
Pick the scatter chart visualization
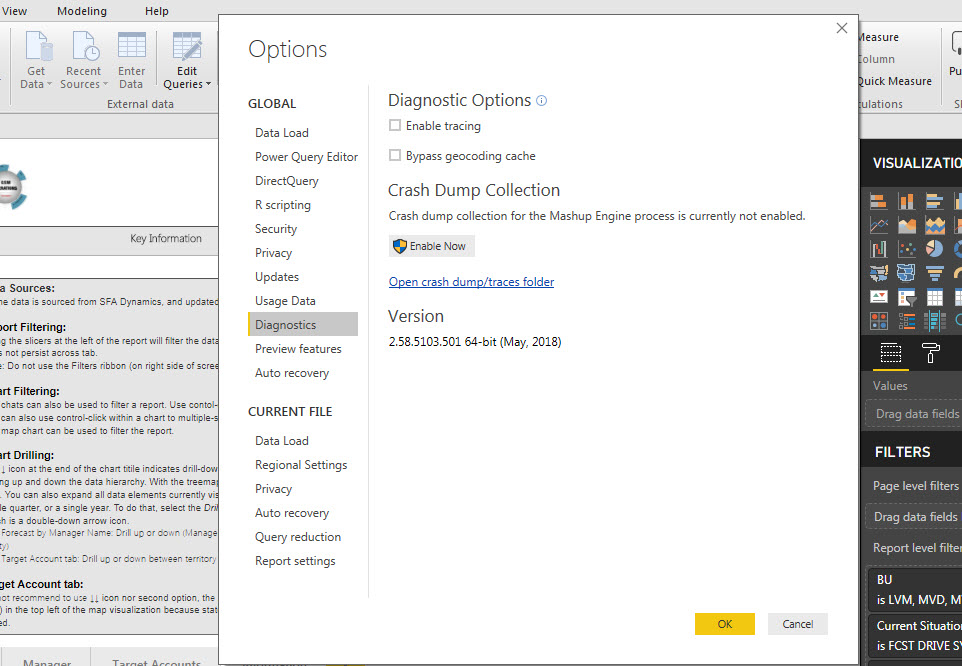click(906, 249)
